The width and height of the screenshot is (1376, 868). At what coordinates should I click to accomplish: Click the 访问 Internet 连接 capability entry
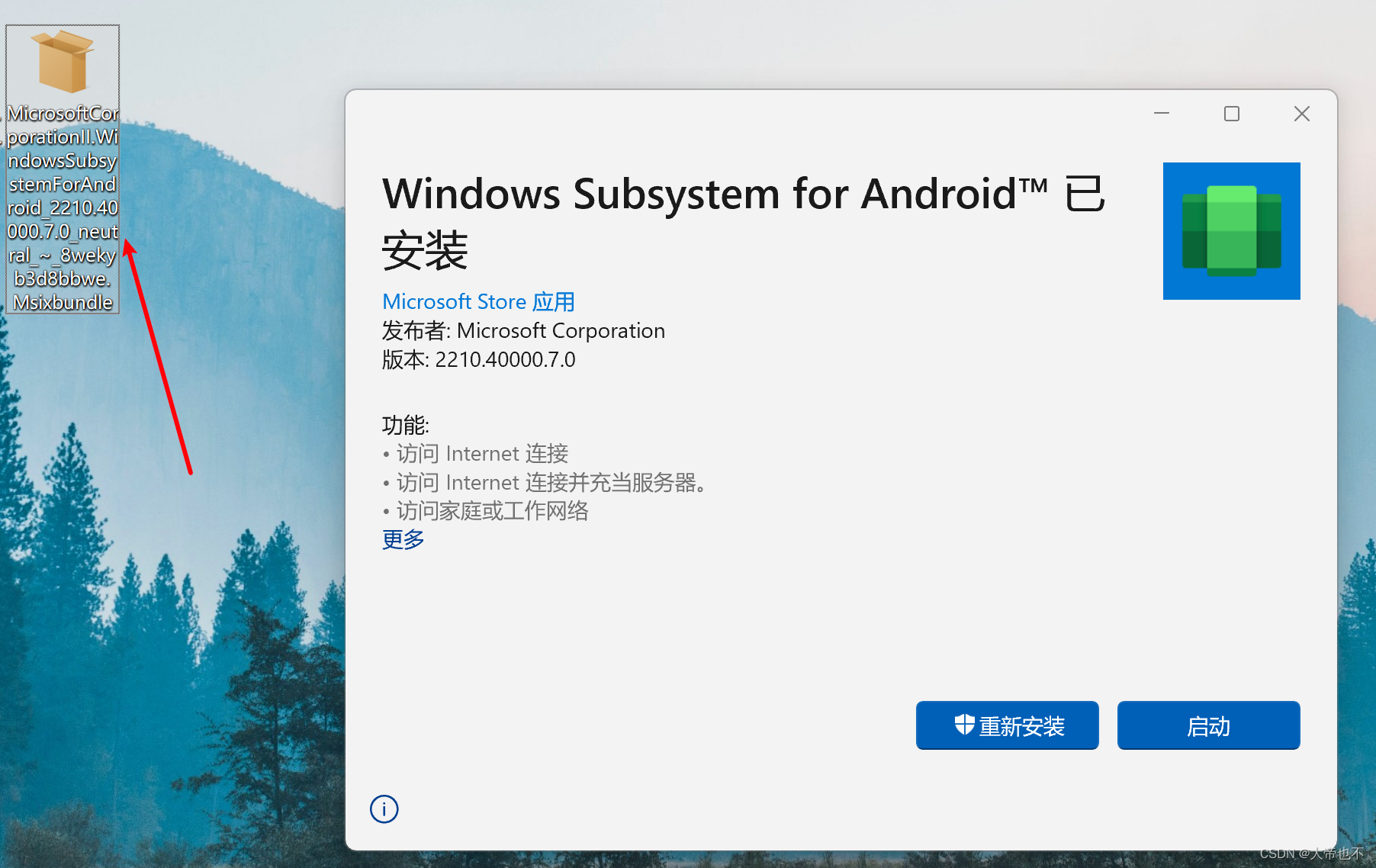click(482, 453)
